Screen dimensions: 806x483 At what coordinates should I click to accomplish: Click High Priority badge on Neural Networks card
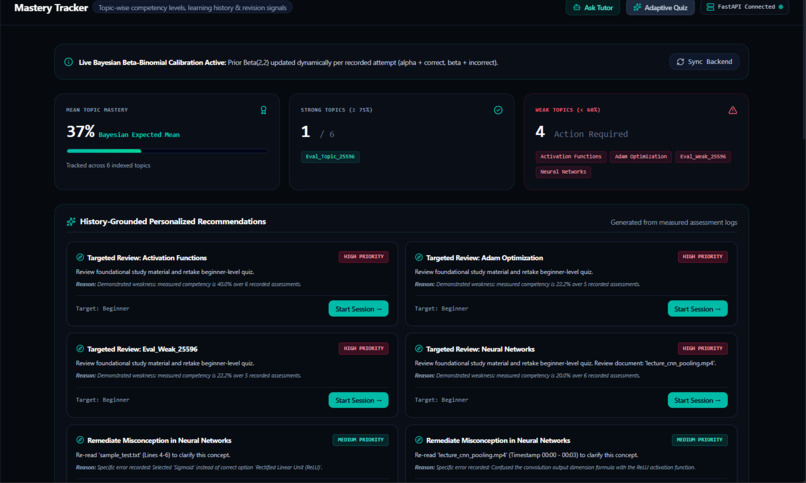pyautogui.click(x=702, y=348)
